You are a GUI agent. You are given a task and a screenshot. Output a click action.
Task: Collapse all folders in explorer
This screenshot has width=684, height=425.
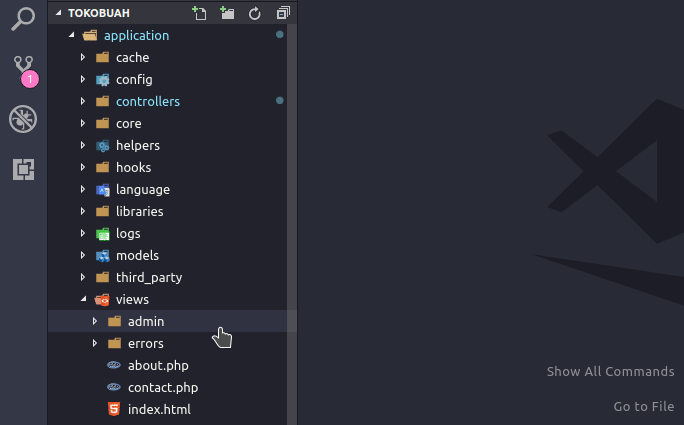click(283, 14)
